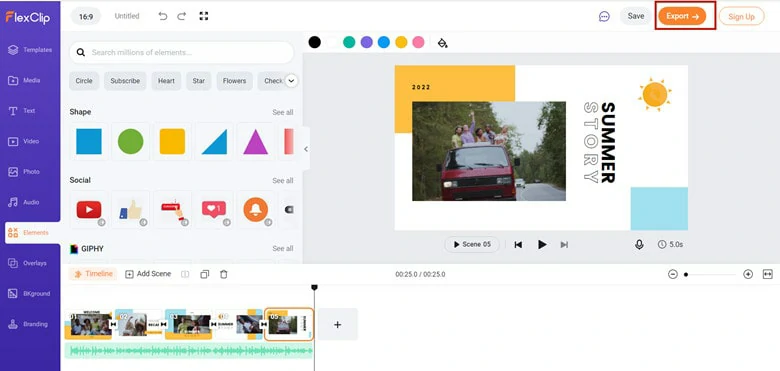The image size is (780, 371).
Task: Enter fullscreen preview mode
Action: click(x=203, y=16)
